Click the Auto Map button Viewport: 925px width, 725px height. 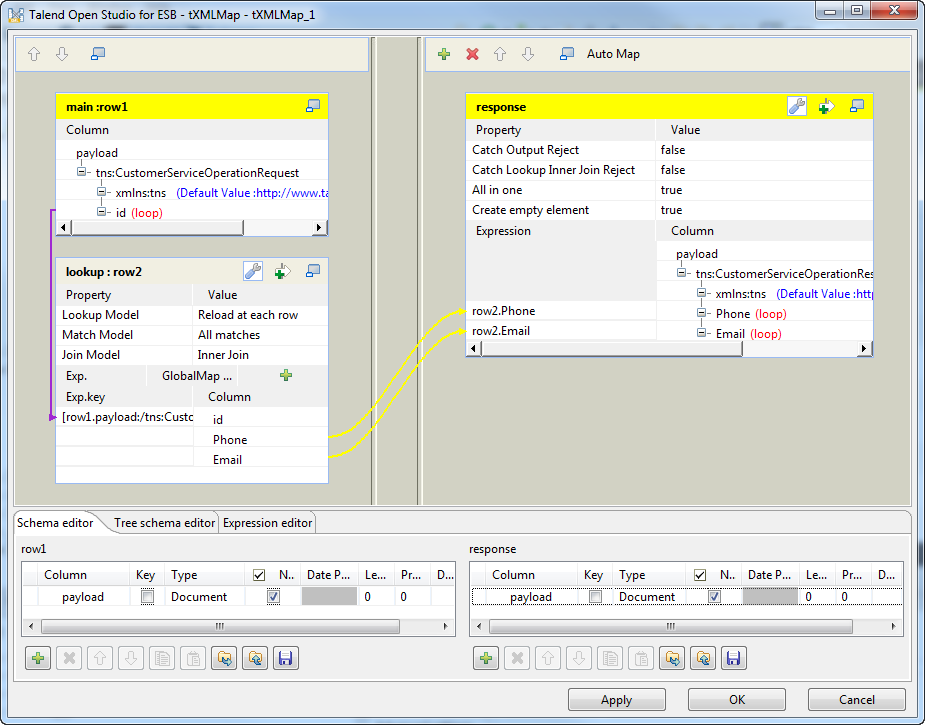click(x=612, y=54)
